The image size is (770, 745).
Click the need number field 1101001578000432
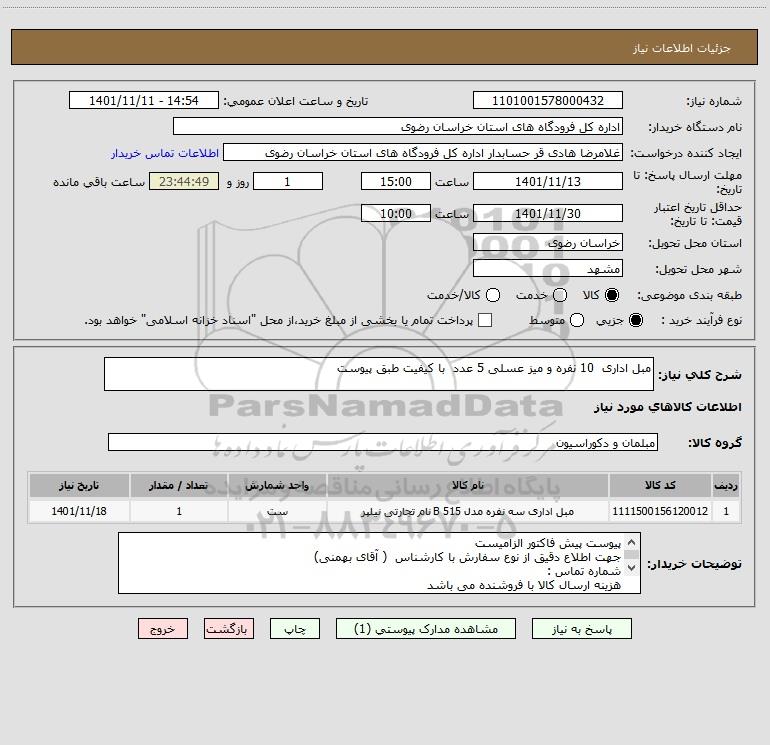click(x=548, y=101)
